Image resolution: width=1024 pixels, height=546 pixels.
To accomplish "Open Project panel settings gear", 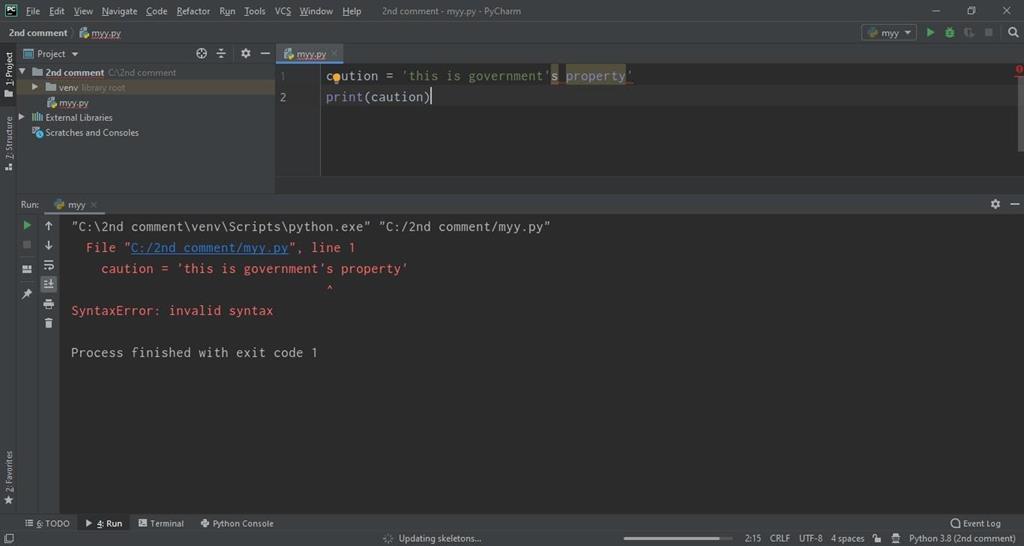I will (x=246, y=54).
